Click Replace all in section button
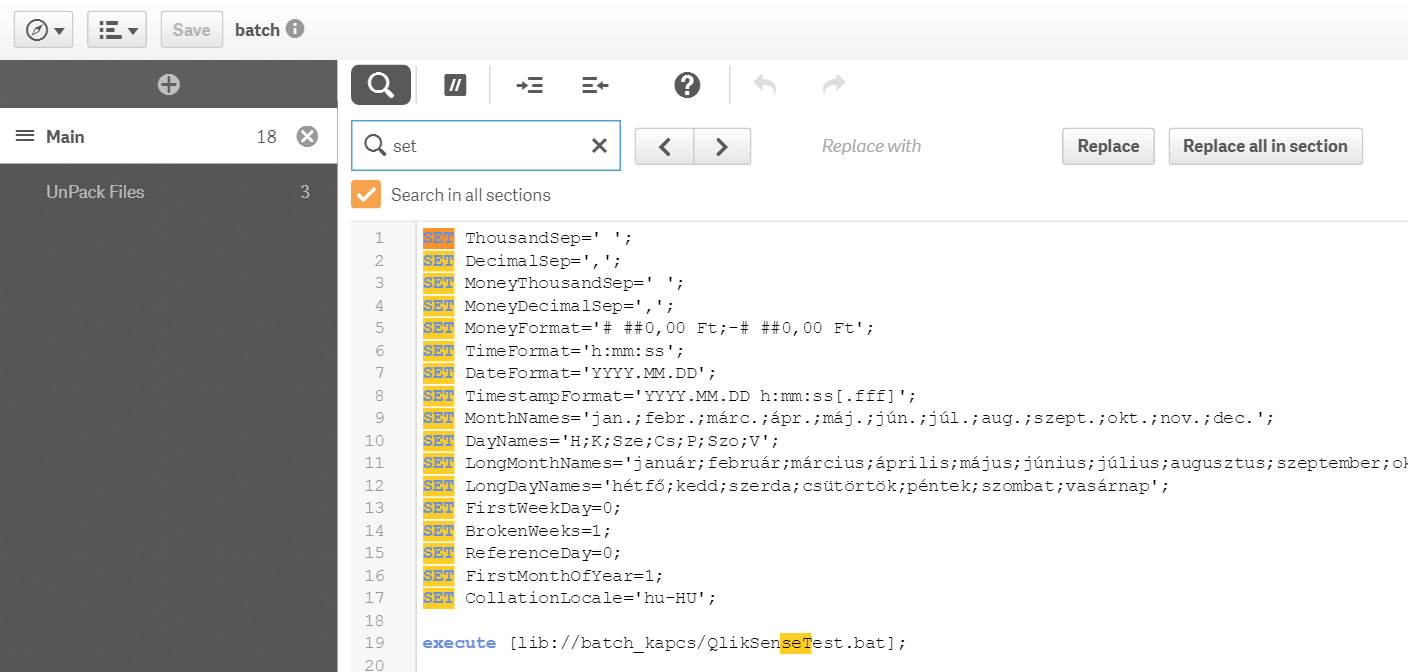Viewport: 1408px width, 672px height. (1265, 146)
